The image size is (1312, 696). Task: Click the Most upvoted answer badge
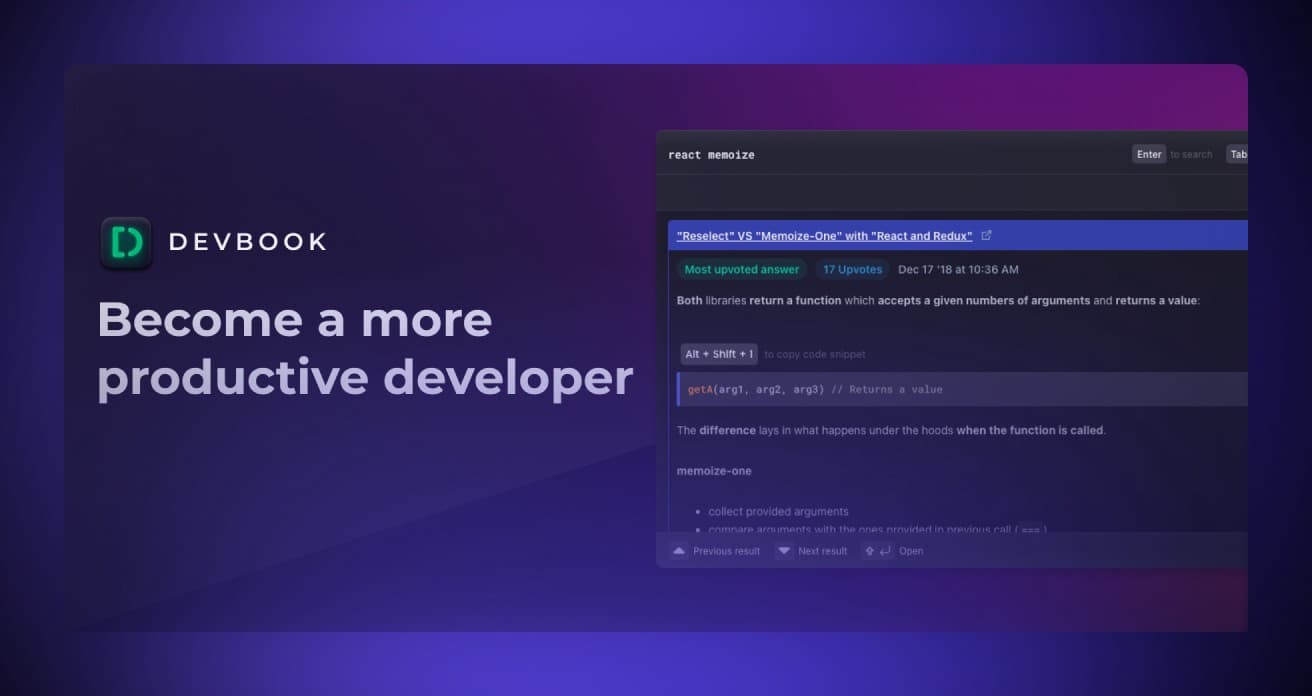[x=742, y=269]
